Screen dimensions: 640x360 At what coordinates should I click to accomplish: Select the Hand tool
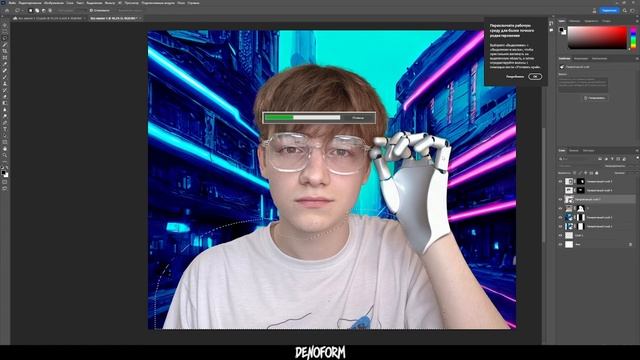pos(5,149)
